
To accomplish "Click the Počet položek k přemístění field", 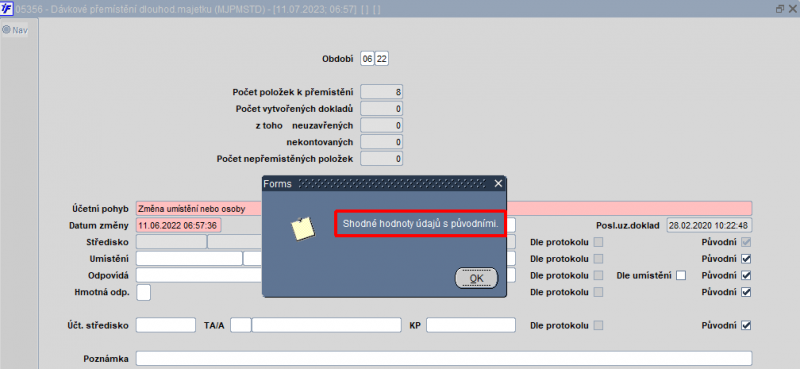I will click(382, 92).
